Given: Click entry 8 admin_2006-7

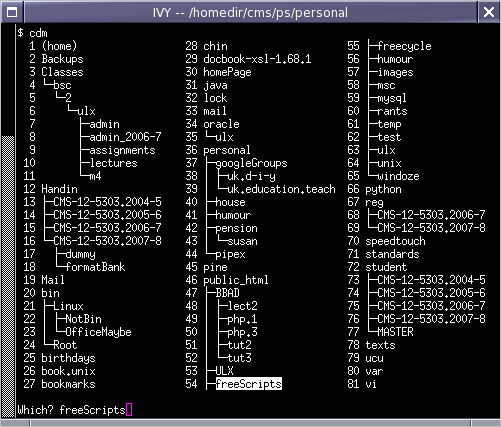Looking at the screenshot, I should coord(125,137).
